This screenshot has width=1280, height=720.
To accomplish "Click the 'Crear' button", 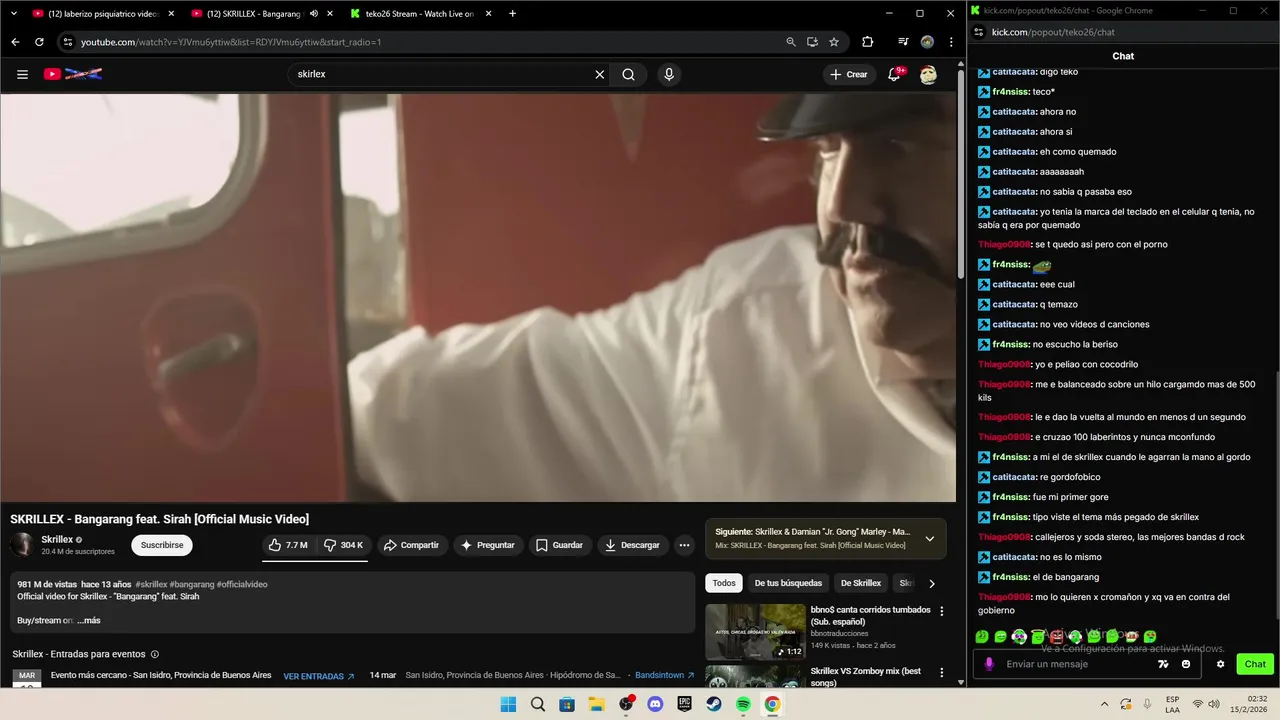I will (x=848, y=74).
